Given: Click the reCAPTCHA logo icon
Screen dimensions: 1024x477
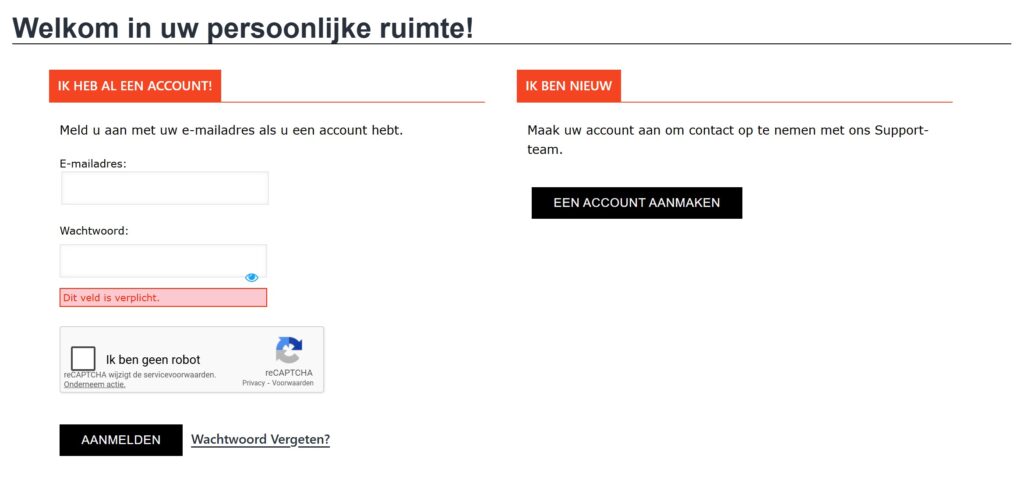Looking at the screenshot, I should (x=289, y=351).
